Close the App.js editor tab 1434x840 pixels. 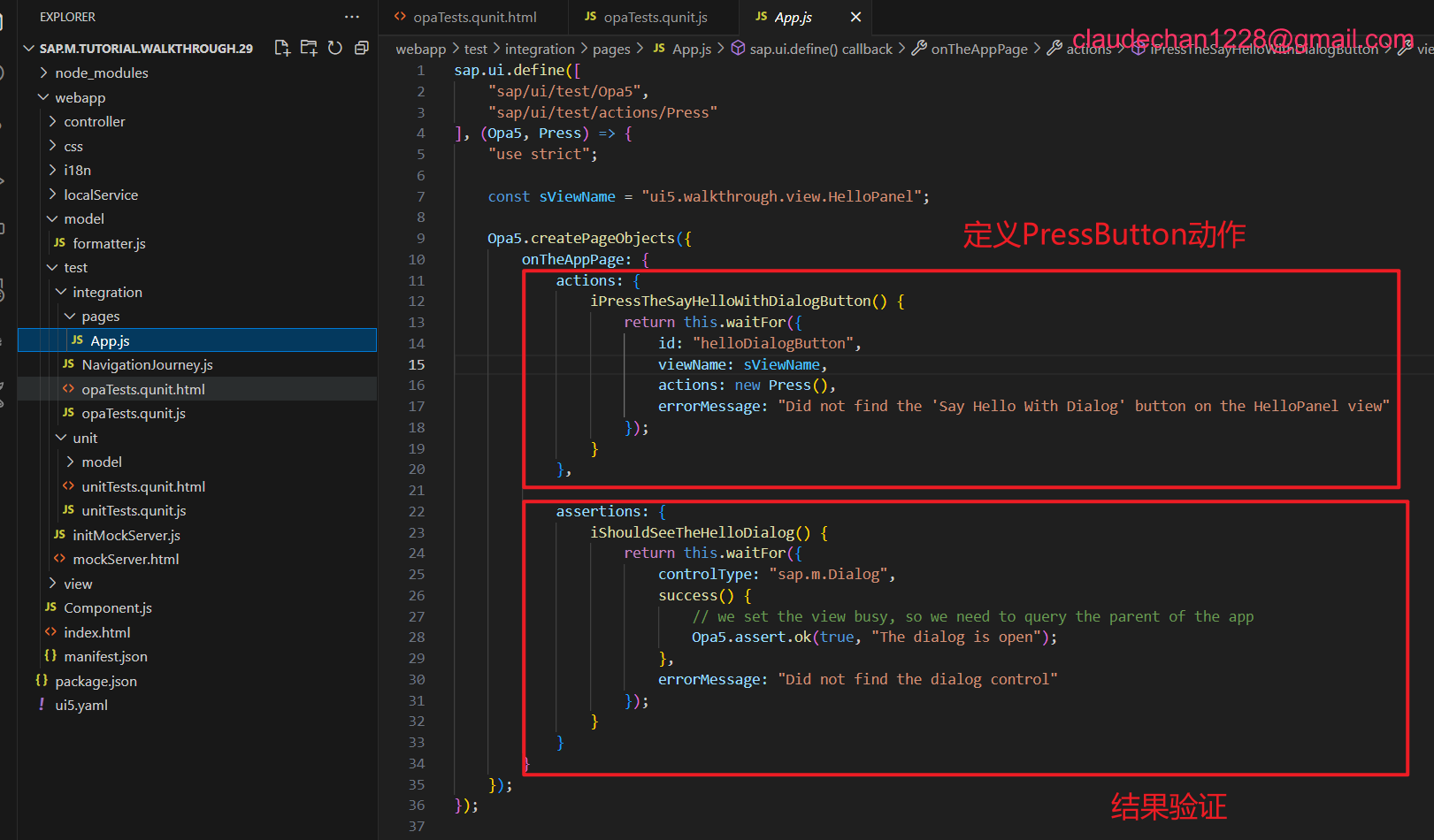pyautogui.click(x=855, y=17)
